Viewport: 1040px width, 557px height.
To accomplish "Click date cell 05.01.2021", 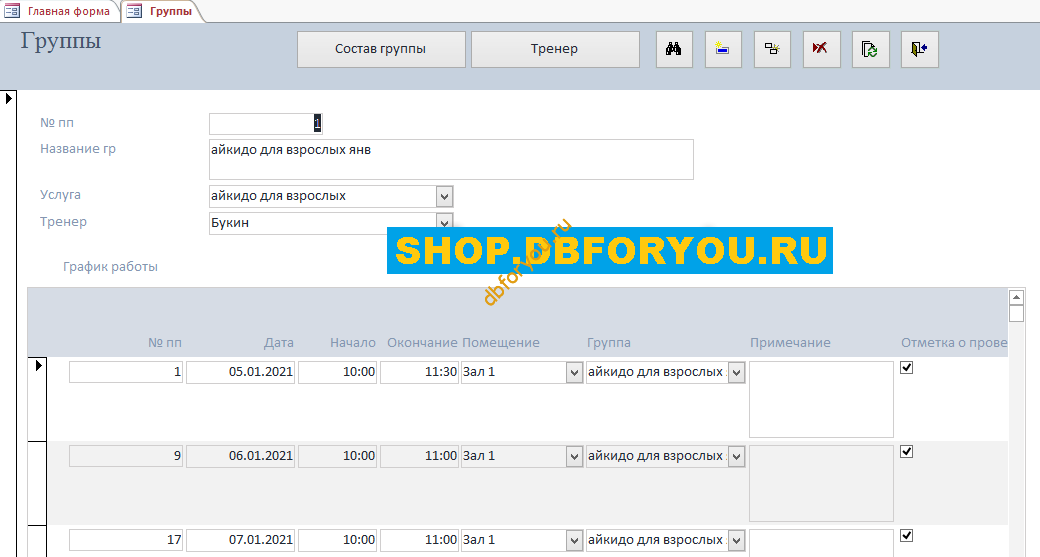I will click(x=240, y=372).
